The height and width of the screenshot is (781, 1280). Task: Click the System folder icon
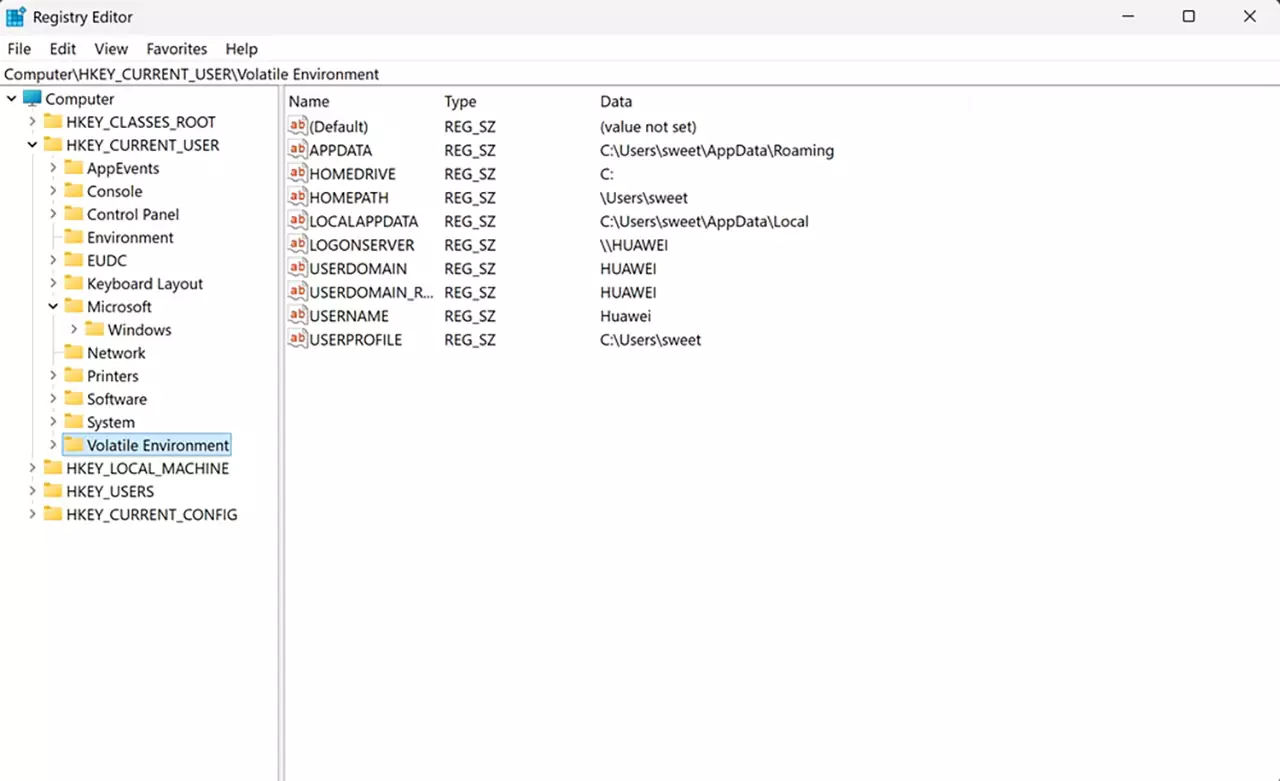73,421
